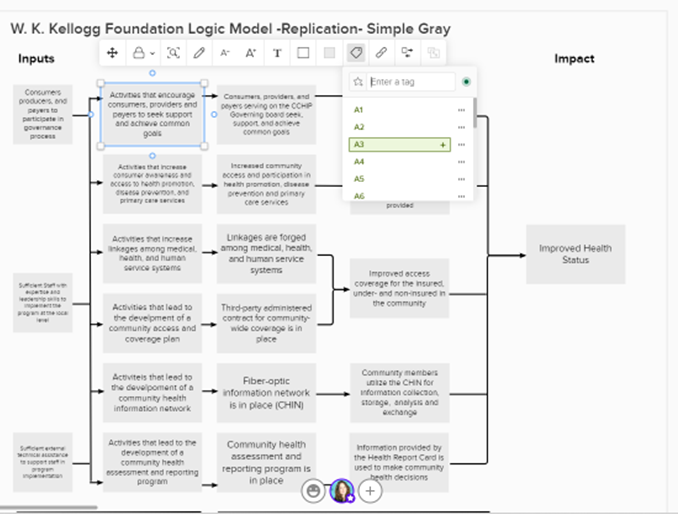
Task: Open more options for tag A1
Action: [461, 110]
